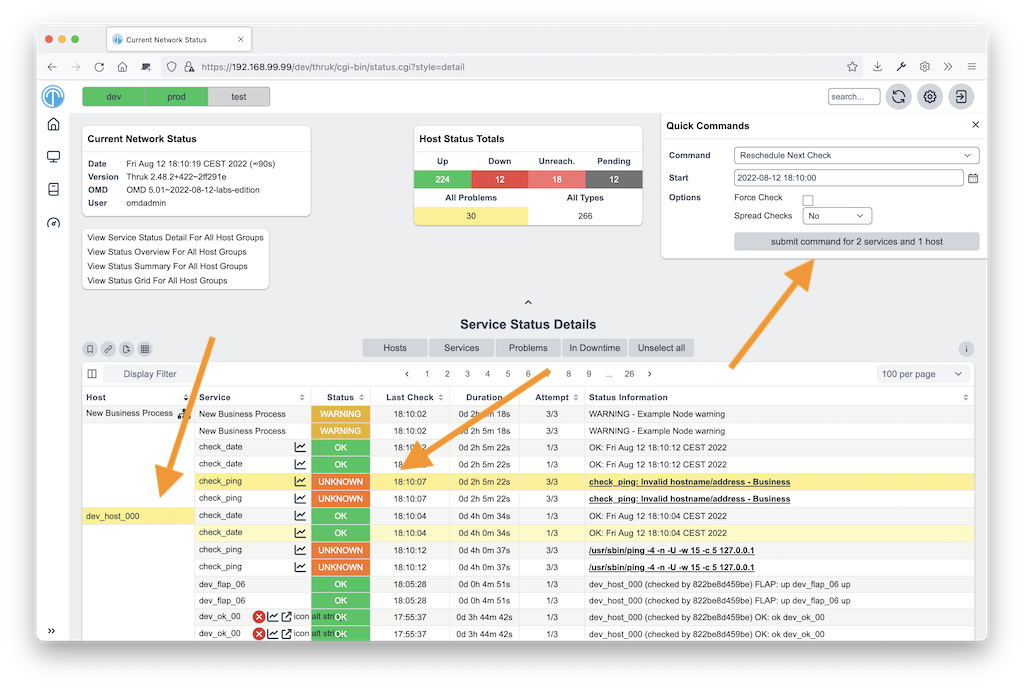Screen dimensions: 1024x689
Task: Click the info icon right of Unselect all
Action: tap(966, 349)
